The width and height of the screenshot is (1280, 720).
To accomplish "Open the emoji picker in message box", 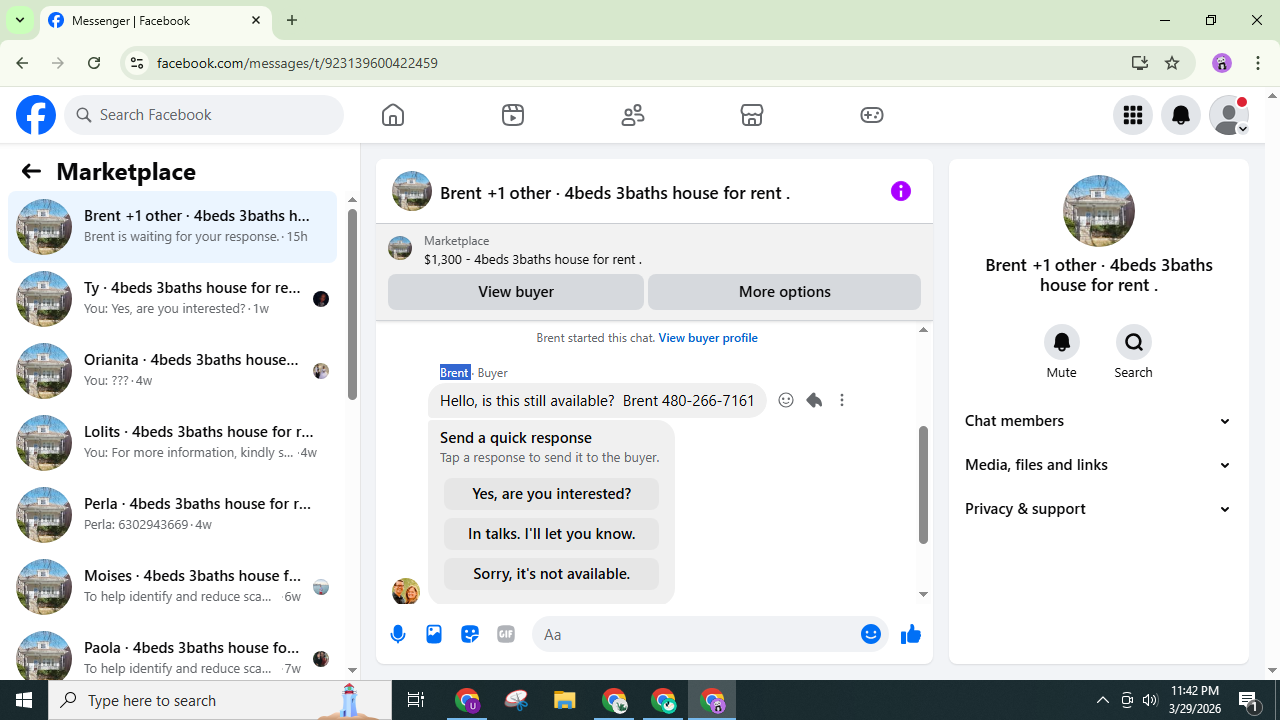I will pyautogui.click(x=871, y=634).
